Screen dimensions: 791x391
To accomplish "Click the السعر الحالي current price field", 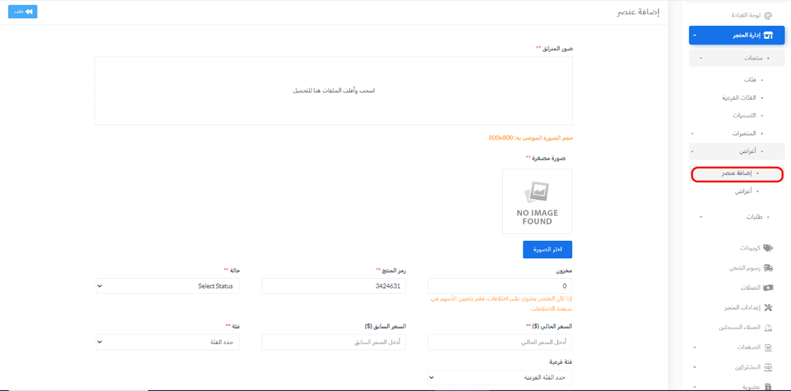I will (x=500, y=342).
